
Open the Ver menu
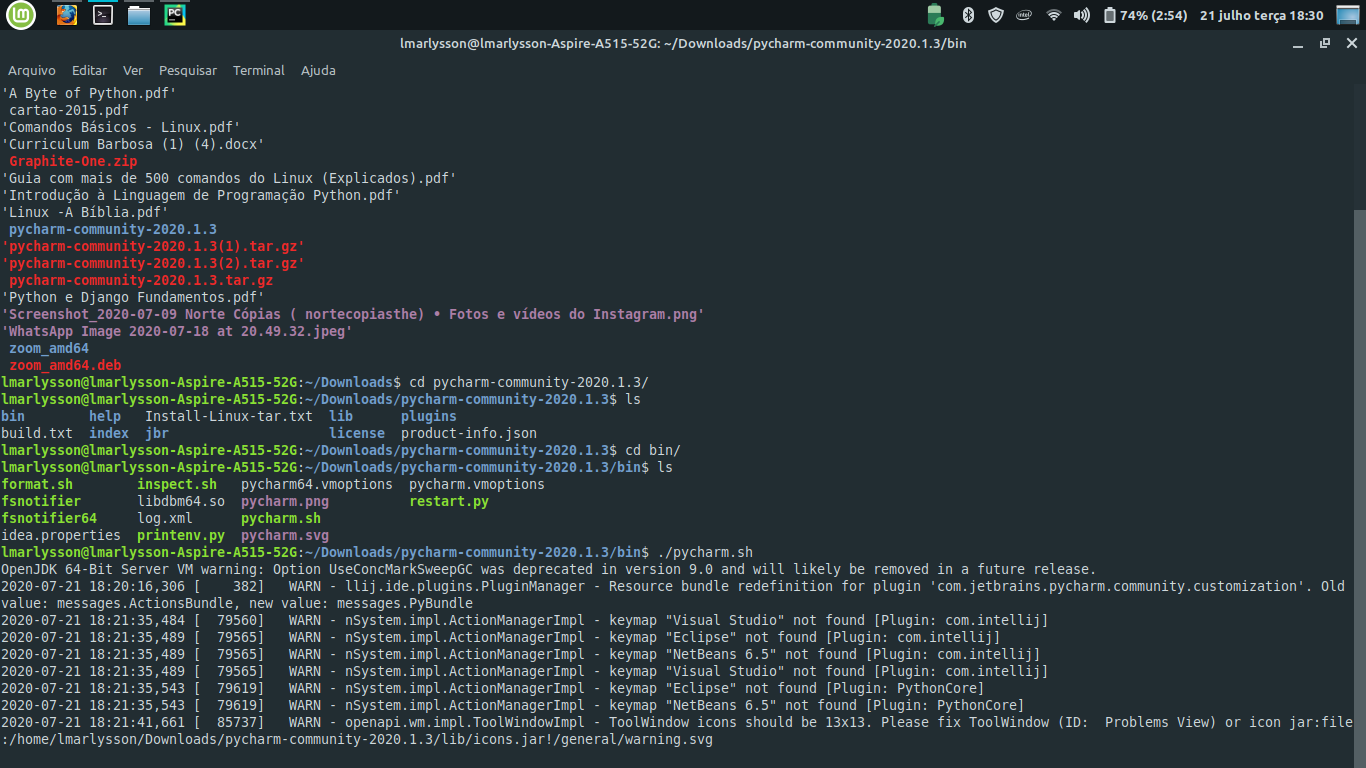tap(133, 71)
